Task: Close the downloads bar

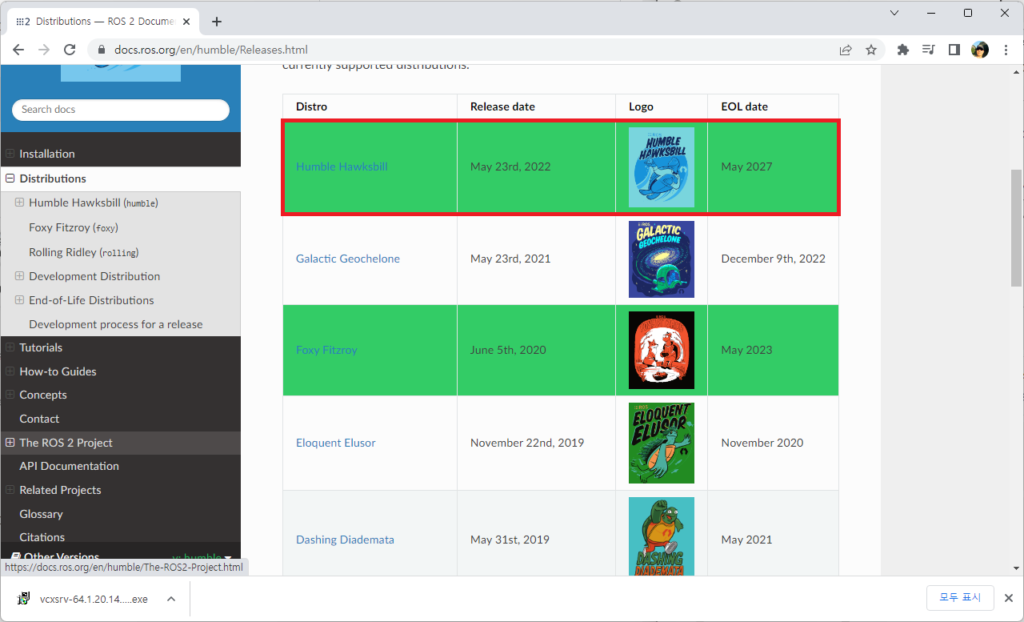Action: click(x=1009, y=598)
